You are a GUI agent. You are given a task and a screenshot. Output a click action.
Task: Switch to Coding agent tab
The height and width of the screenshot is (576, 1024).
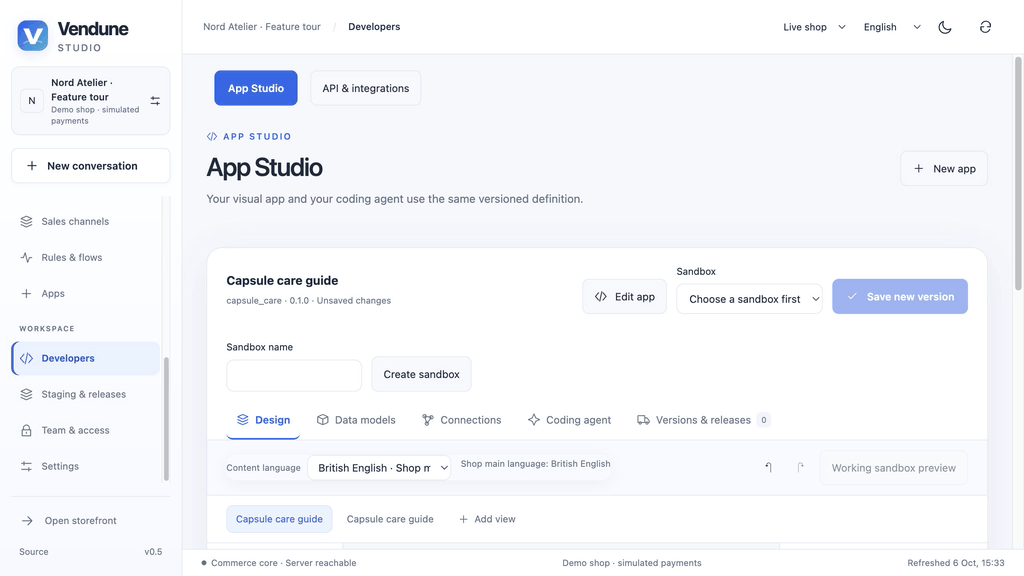pyautogui.click(x=569, y=420)
